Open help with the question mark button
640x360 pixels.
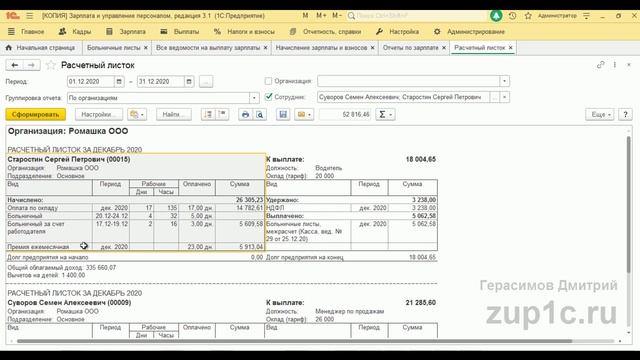[625, 115]
